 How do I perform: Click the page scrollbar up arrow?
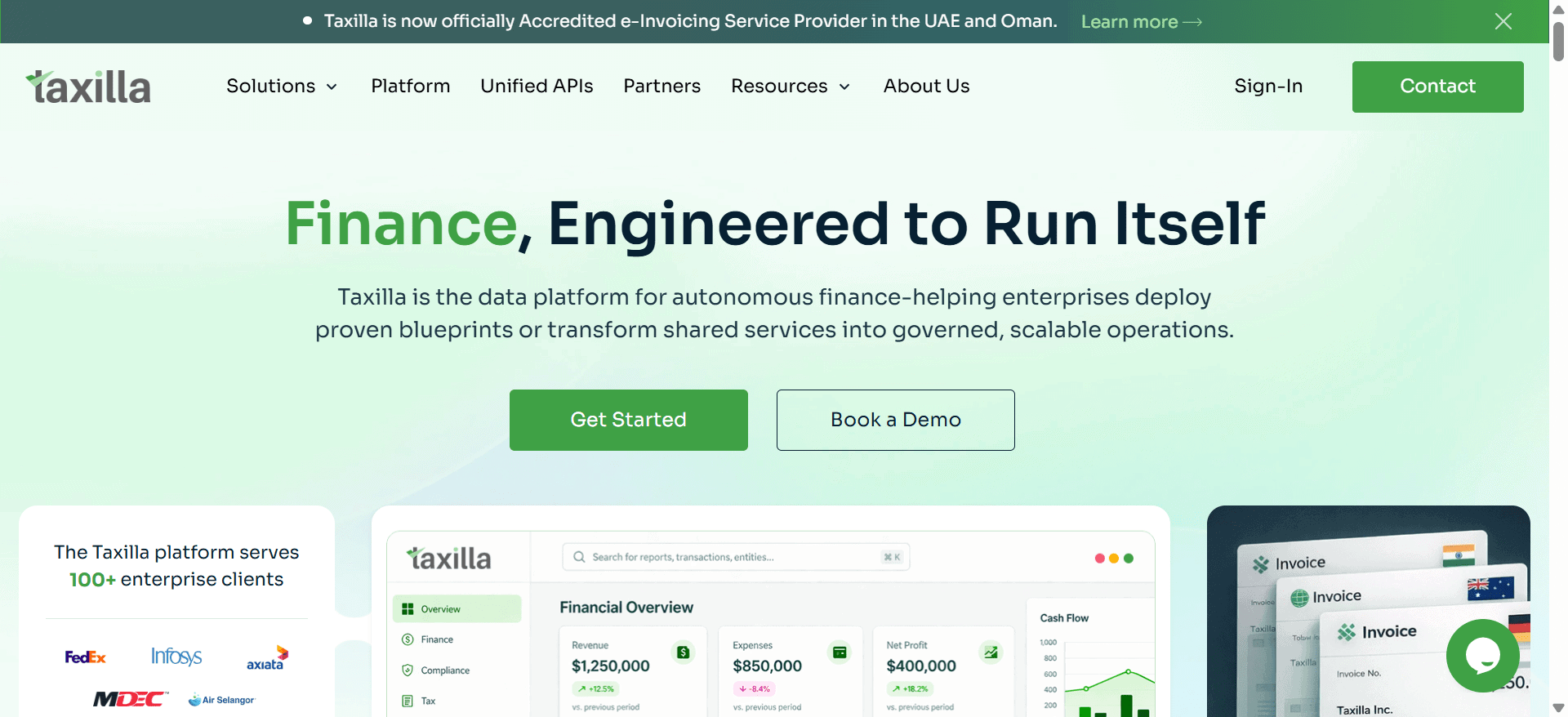(1558, 9)
